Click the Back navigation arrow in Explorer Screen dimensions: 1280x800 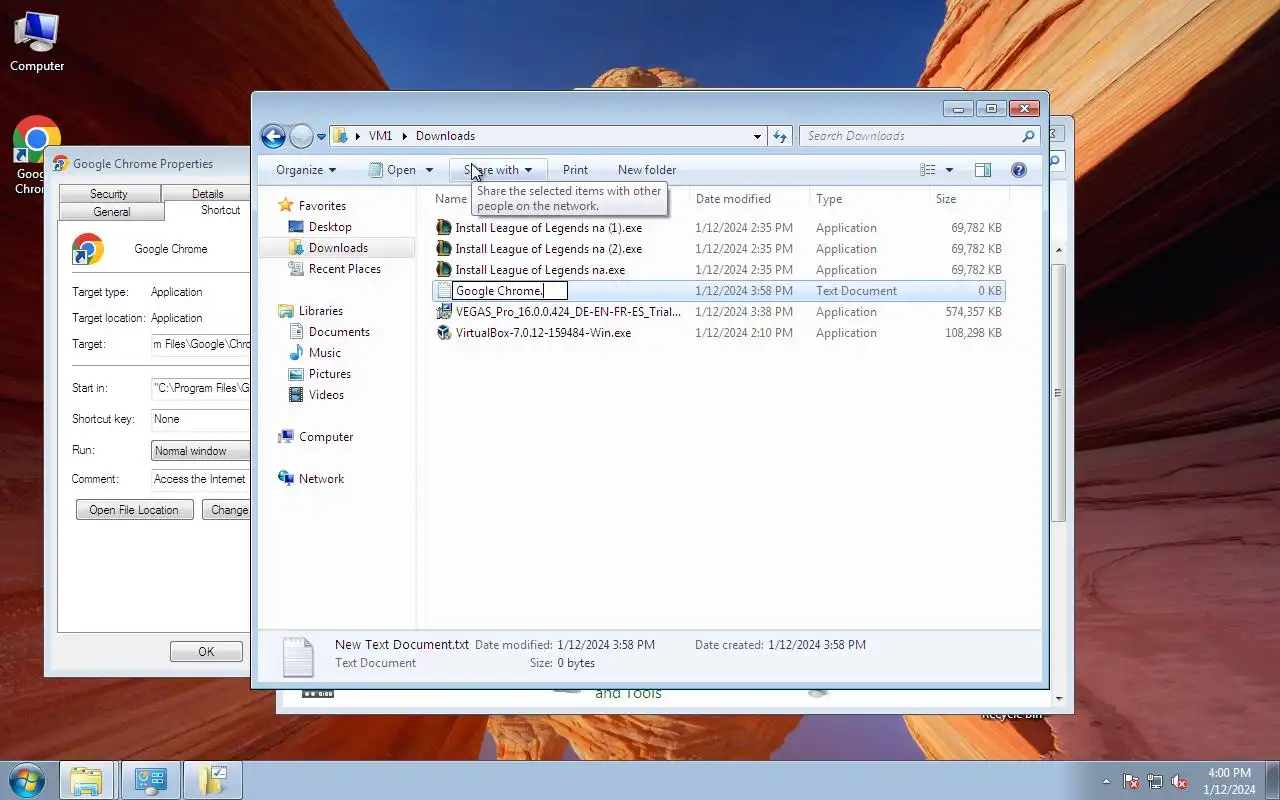coord(273,136)
